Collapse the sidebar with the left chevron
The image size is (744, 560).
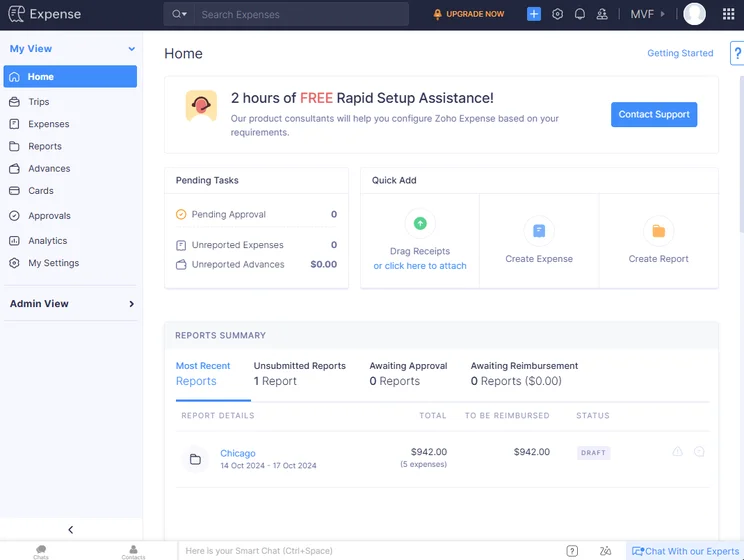click(71, 530)
